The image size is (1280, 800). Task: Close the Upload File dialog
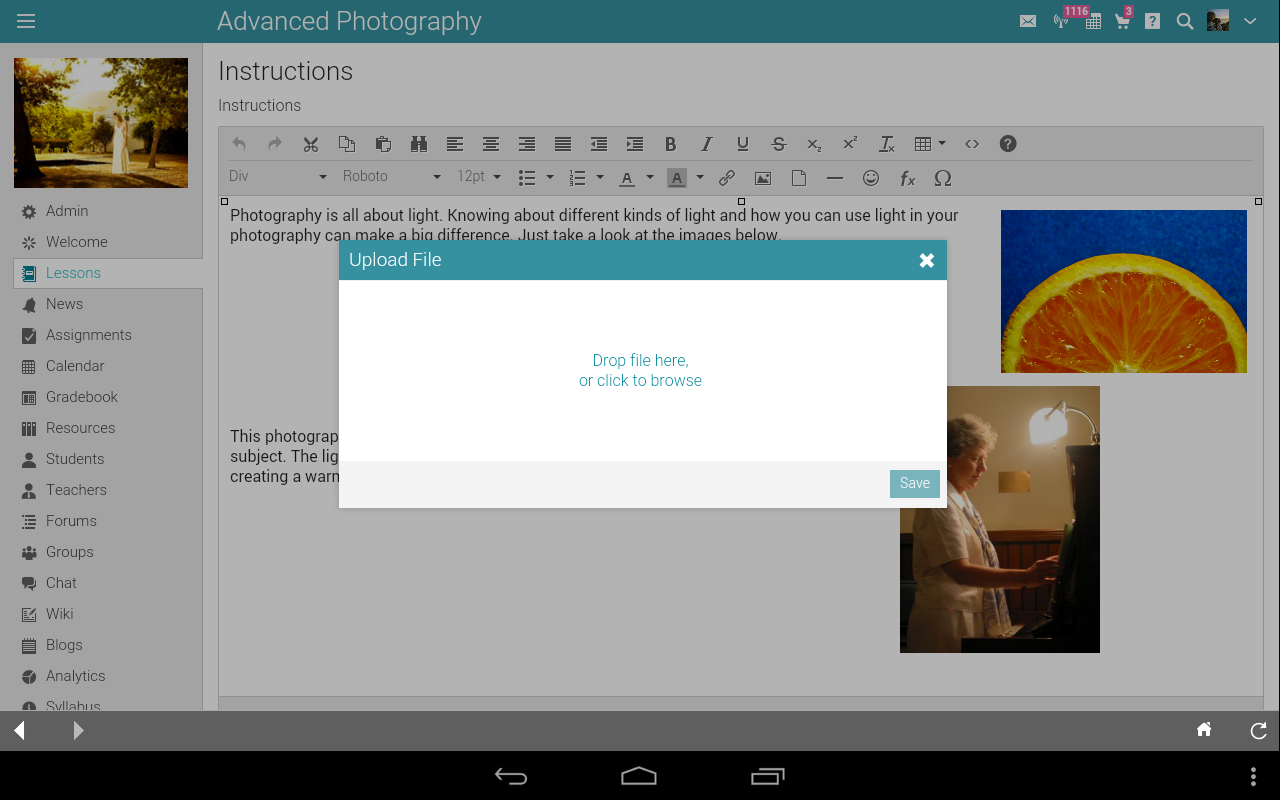point(927,260)
